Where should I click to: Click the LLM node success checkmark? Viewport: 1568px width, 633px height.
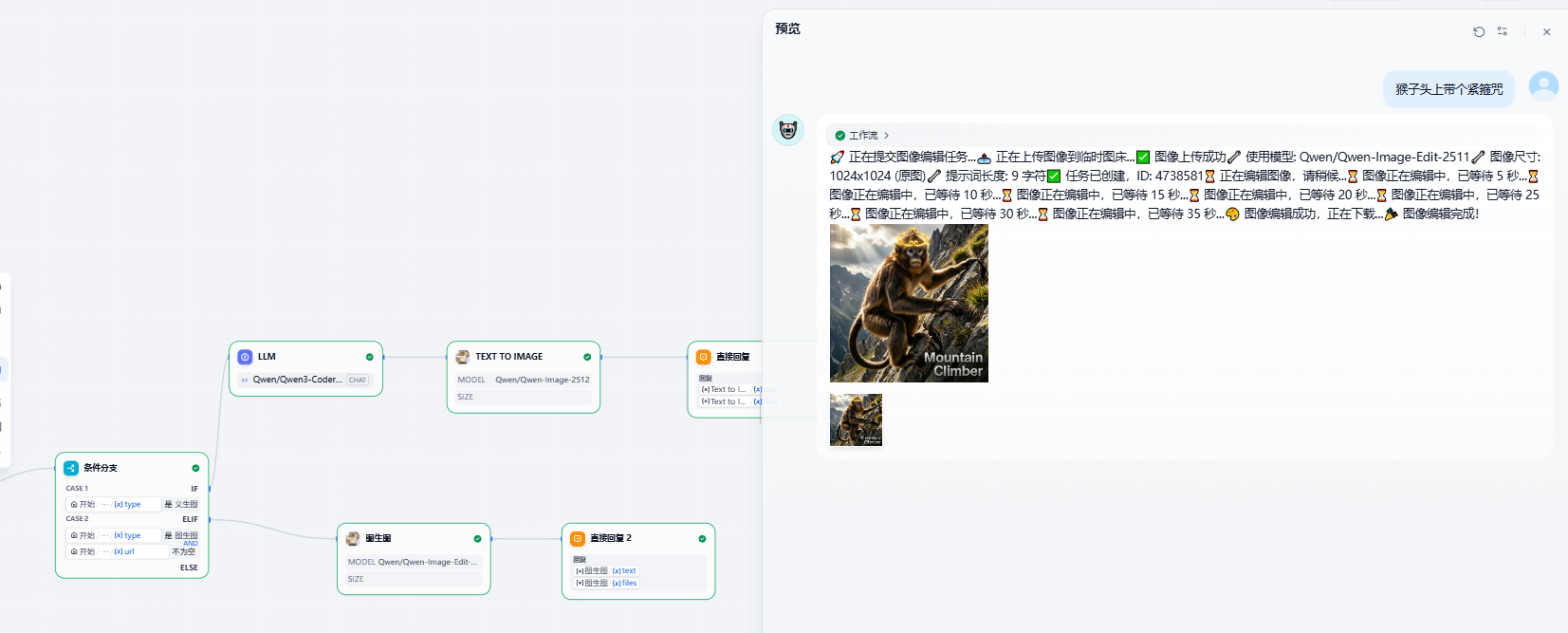(370, 357)
